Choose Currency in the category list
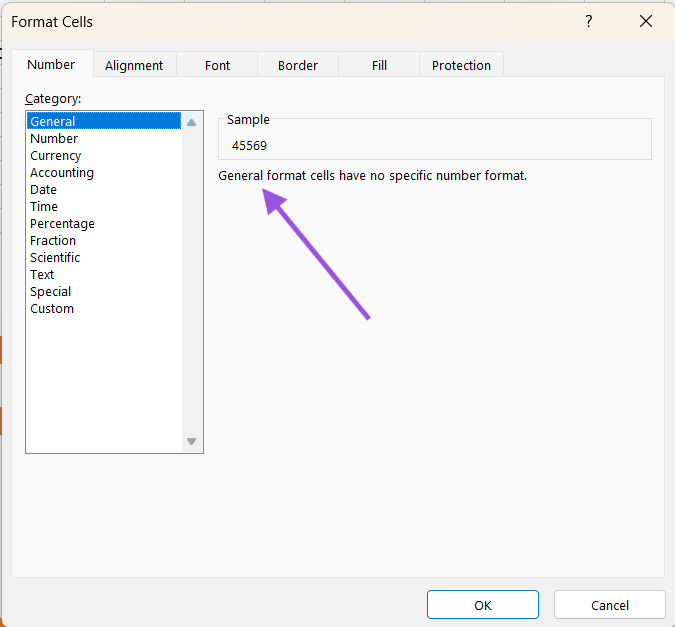675x627 pixels. coord(104,155)
